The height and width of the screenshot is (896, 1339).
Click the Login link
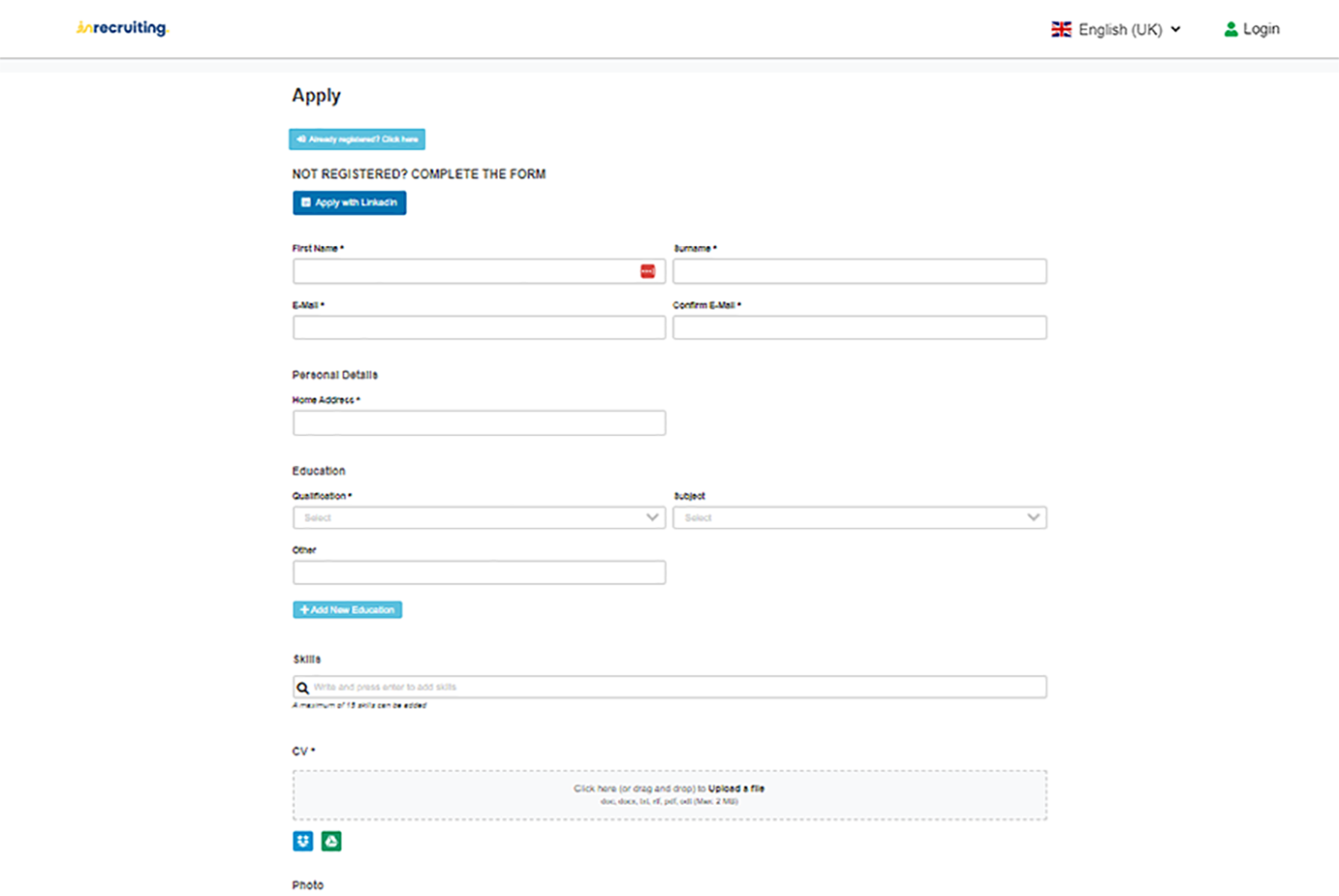click(x=1251, y=29)
